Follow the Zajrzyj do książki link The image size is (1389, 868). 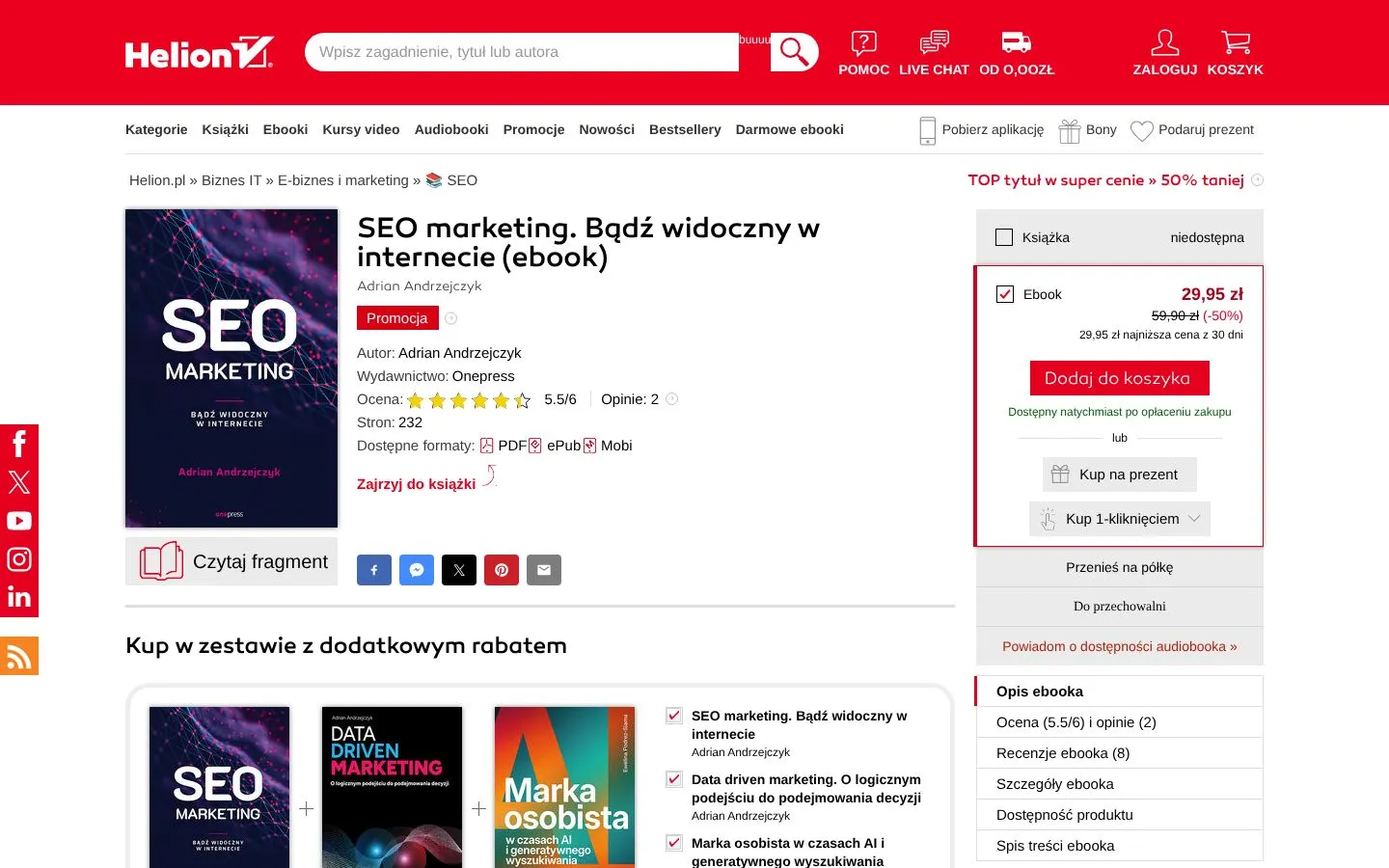click(x=417, y=484)
